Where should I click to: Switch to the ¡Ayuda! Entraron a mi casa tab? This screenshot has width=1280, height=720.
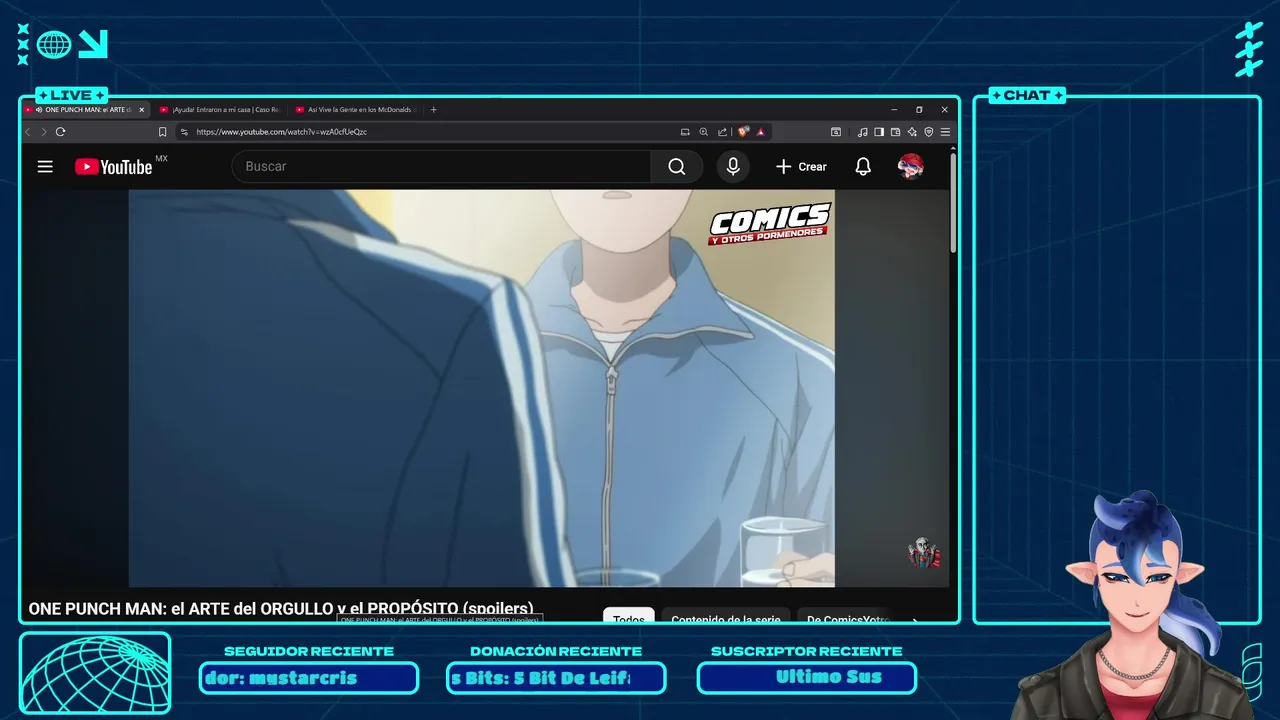pyautogui.click(x=220, y=110)
